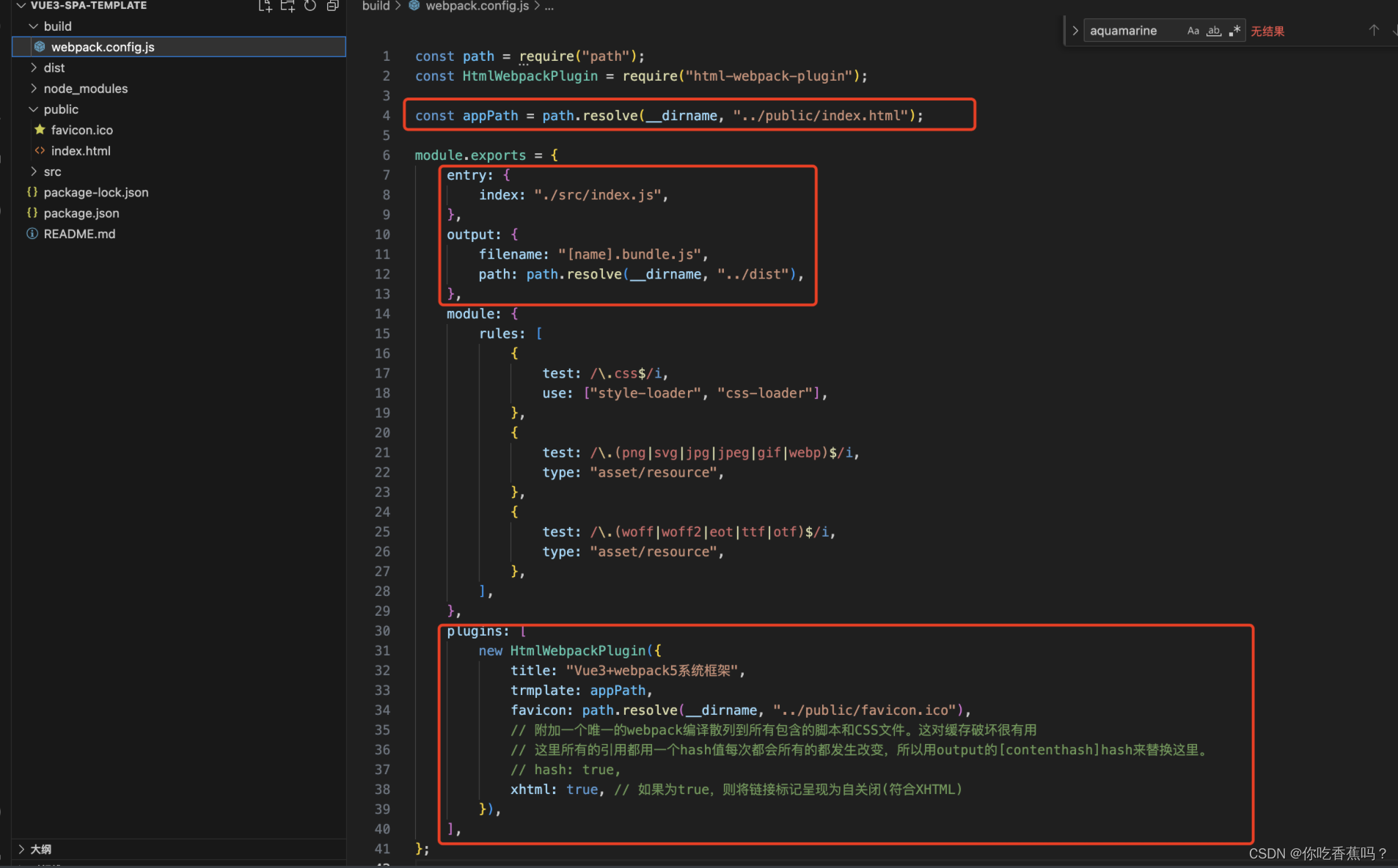Collapse the public folder

pos(33,109)
